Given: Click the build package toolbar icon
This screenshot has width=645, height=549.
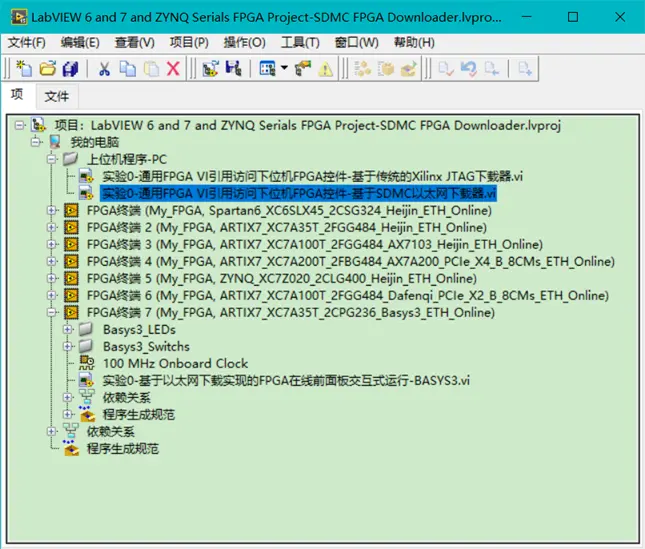Looking at the screenshot, I should pyautogui.click(x=386, y=68).
